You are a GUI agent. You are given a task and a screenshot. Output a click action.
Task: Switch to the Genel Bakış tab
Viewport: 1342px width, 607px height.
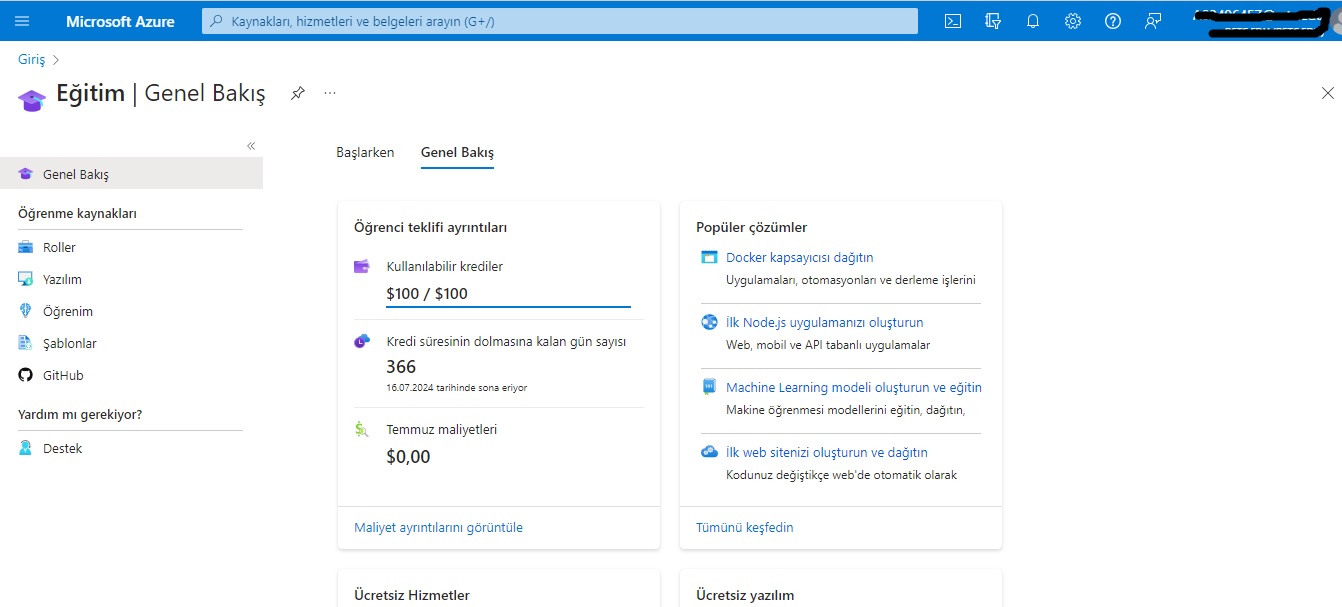[457, 153]
